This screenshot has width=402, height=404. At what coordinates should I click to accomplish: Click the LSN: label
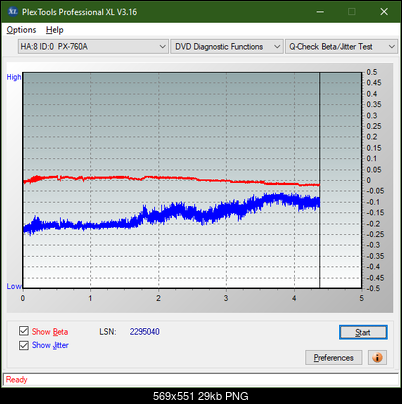tap(108, 332)
